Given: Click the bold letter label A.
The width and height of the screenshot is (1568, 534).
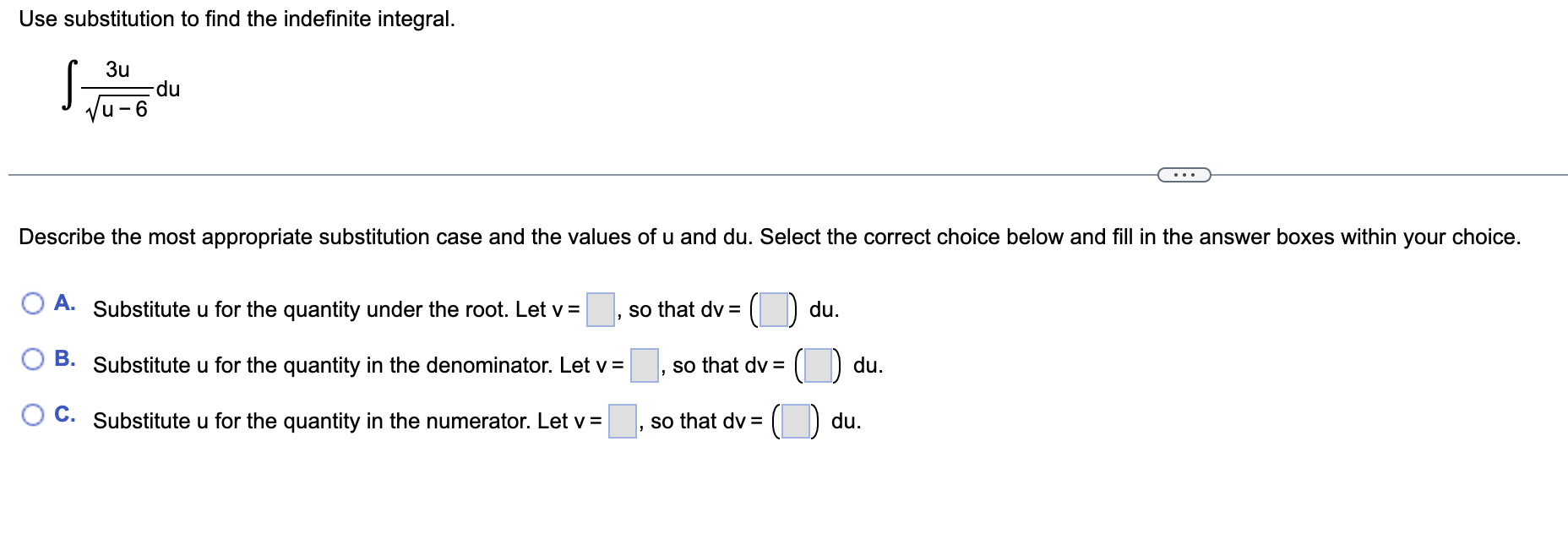Looking at the screenshot, I should (x=65, y=302).
